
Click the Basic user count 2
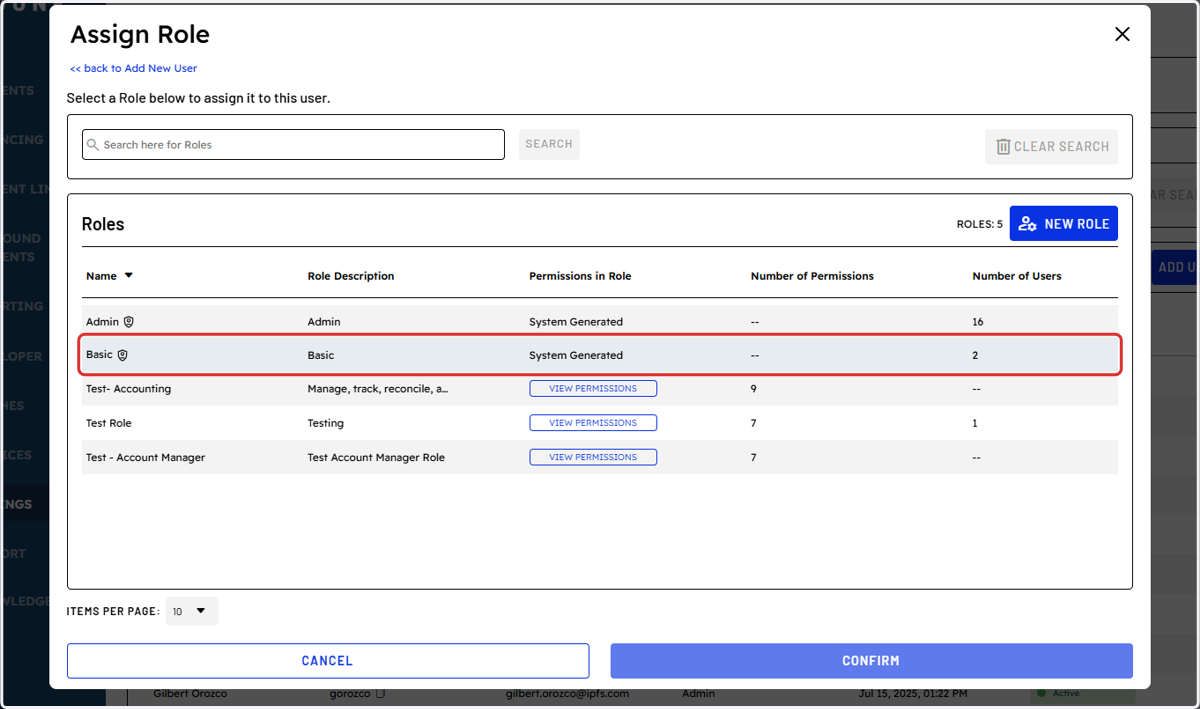click(x=975, y=355)
